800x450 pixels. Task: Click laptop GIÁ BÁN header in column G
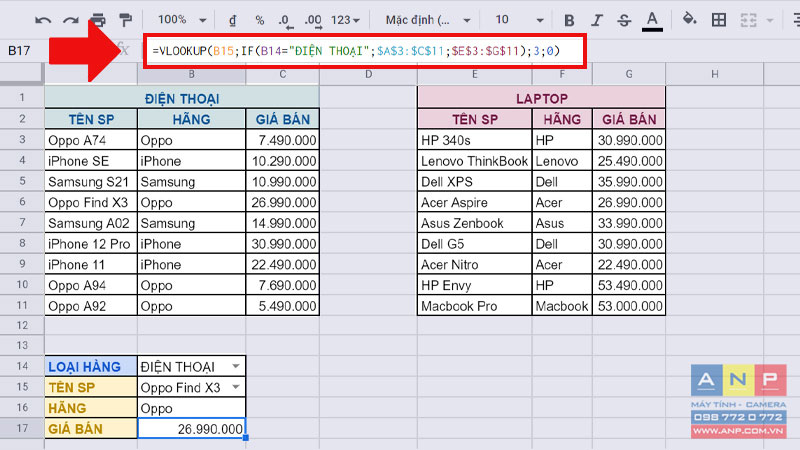pos(629,119)
